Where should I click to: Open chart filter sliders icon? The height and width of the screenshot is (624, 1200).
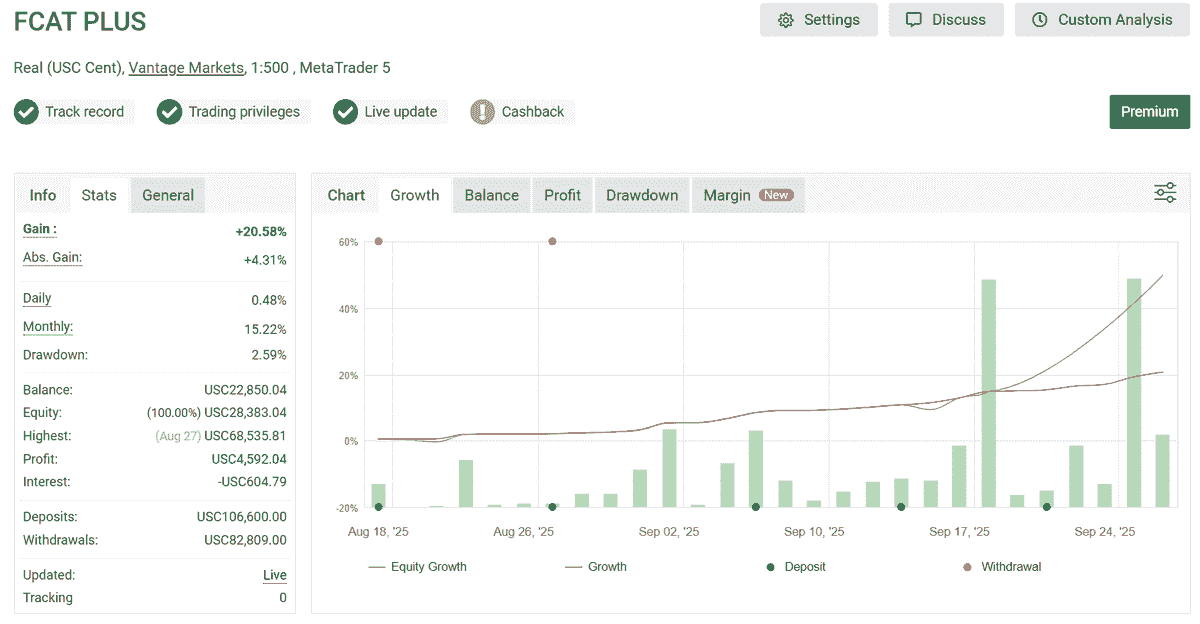pos(1165,194)
